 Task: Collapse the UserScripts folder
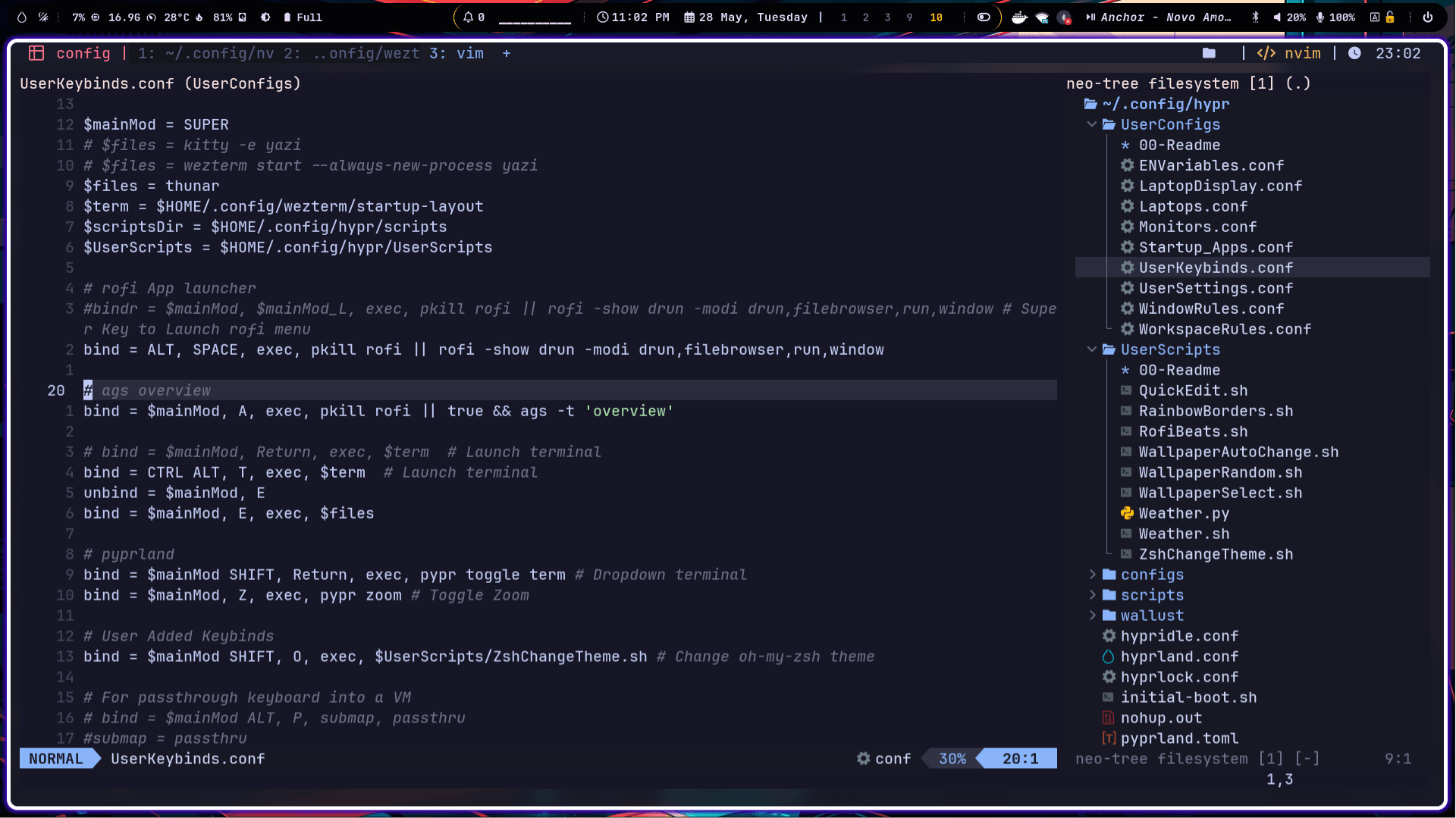[1091, 349]
